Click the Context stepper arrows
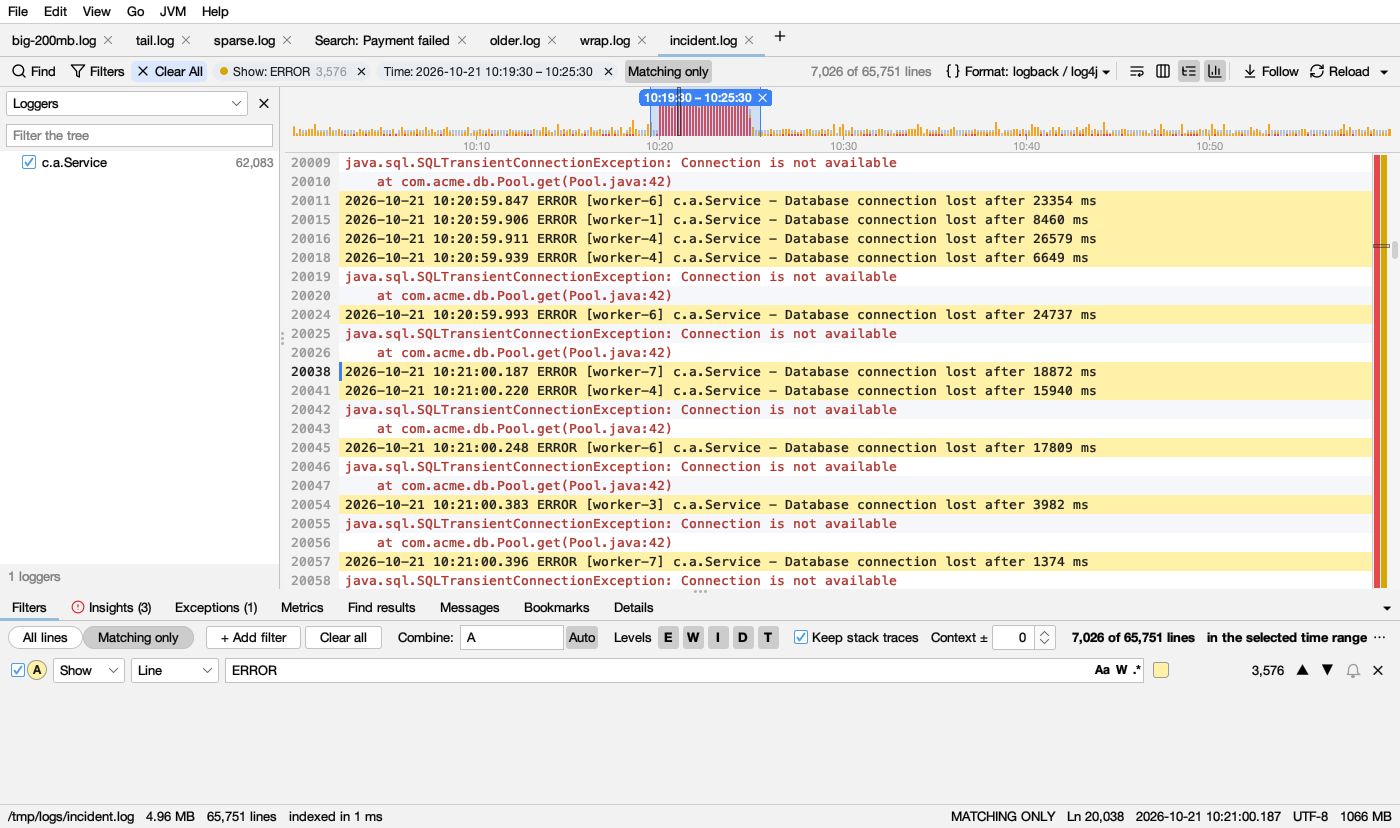The height and width of the screenshot is (828, 1400). click(x=1045, y=637)
